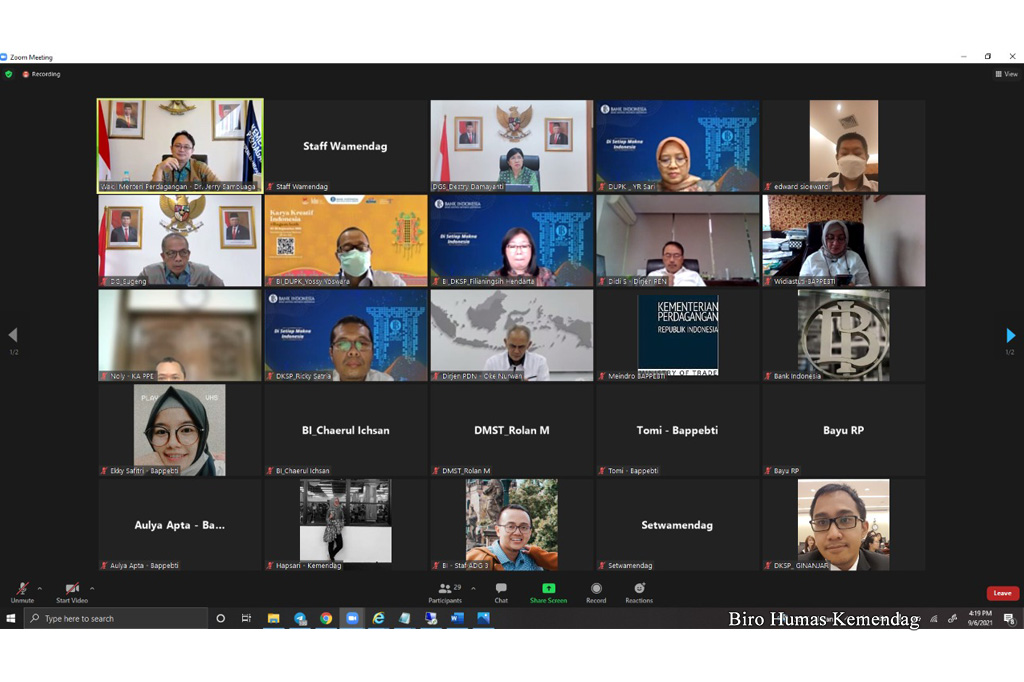The image size is (1024, 682).
Task: Open Telegram from the taskbar
Action: 300,618
